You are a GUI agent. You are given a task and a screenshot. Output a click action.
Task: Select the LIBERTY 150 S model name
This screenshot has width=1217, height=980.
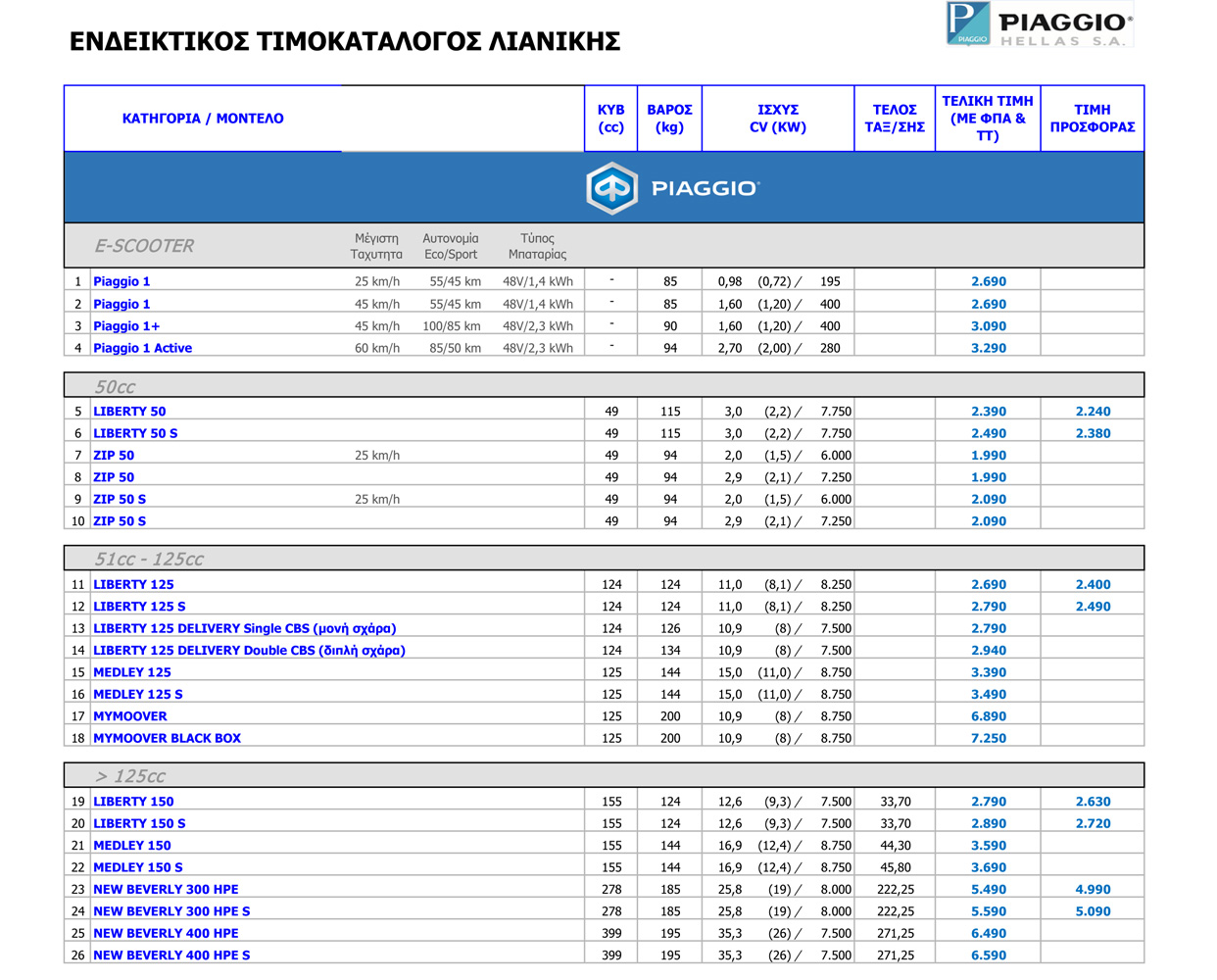point(139,824)
